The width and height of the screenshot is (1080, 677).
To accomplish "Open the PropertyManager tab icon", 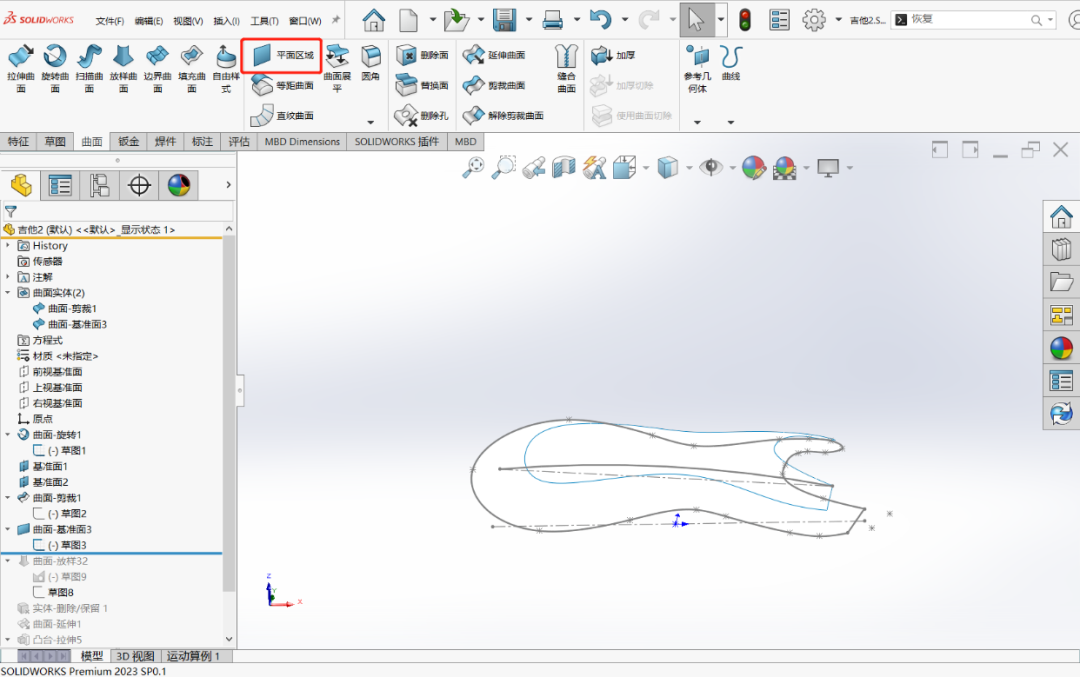I will pos(60,185).
